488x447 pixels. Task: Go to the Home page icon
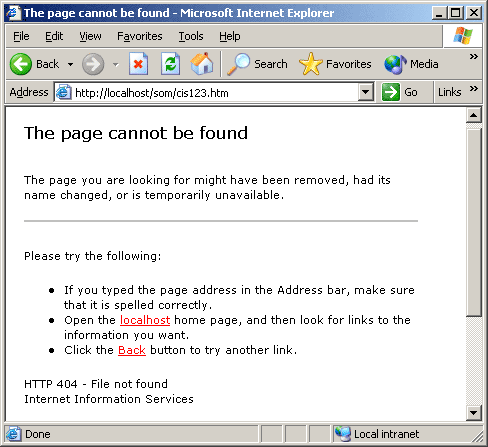click(x=202, y=63)
